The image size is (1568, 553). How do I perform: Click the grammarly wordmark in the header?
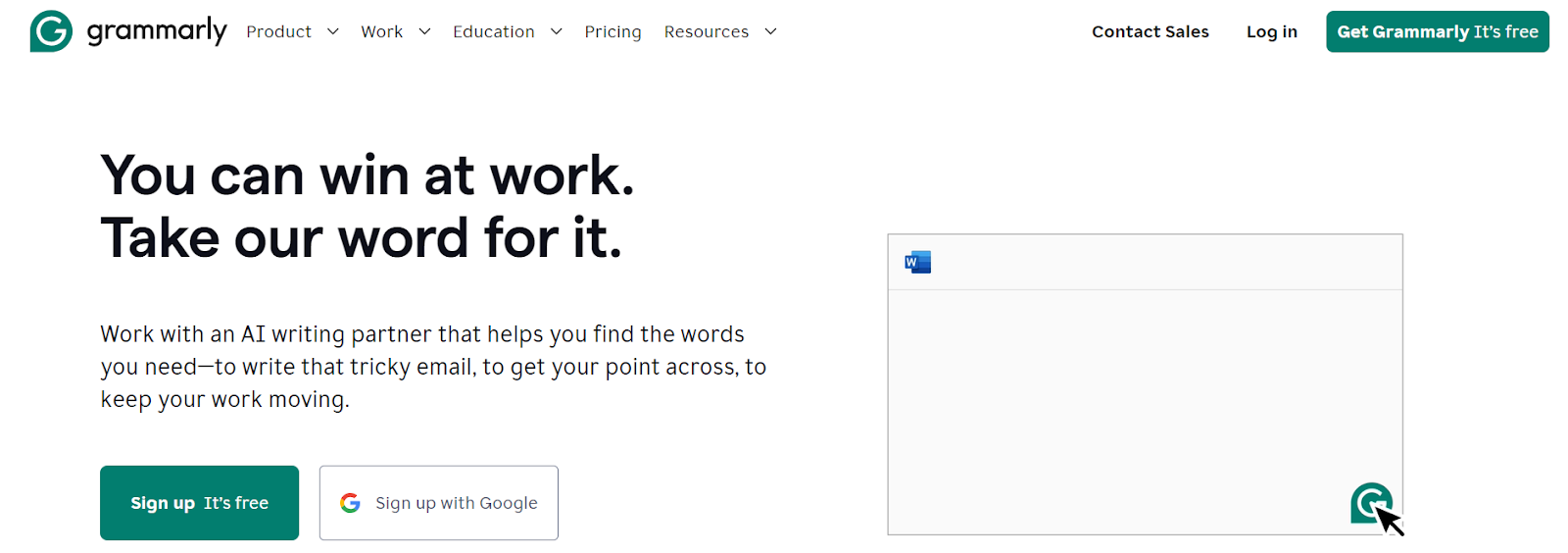coord(157,31)
